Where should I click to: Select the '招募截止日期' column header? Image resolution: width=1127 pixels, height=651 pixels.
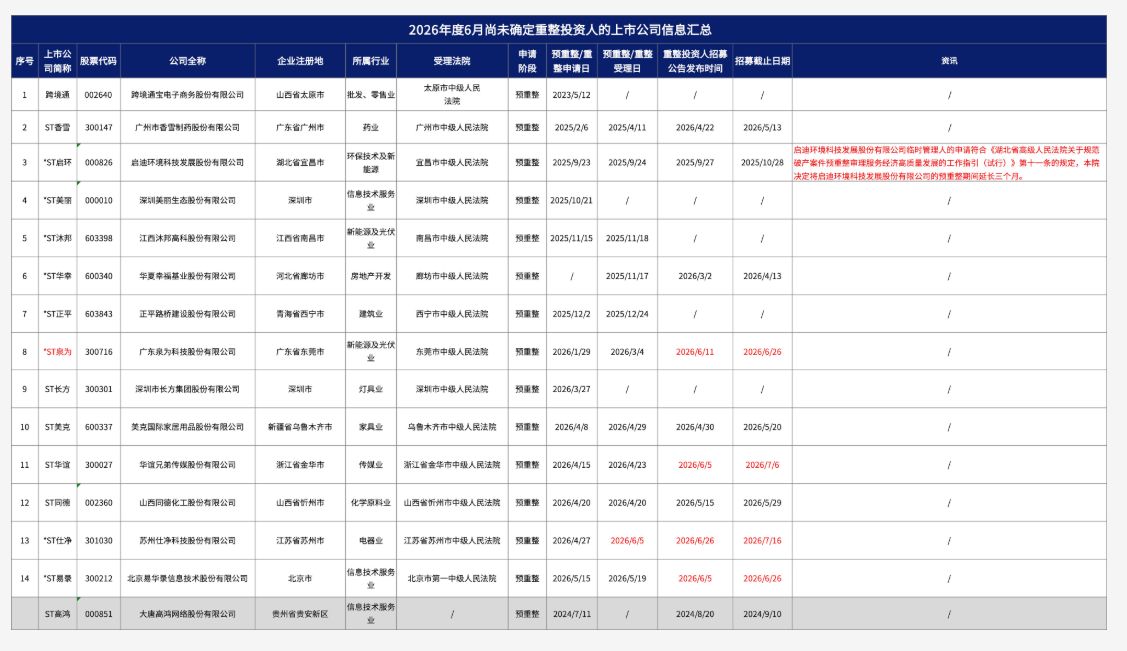[x=763, y=61]
